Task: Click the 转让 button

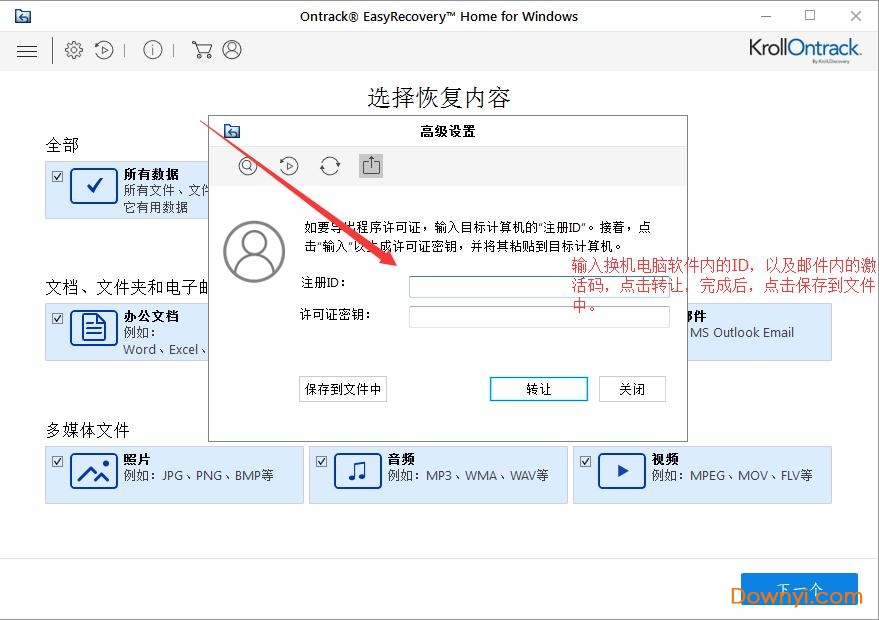Action: [538, 389]
